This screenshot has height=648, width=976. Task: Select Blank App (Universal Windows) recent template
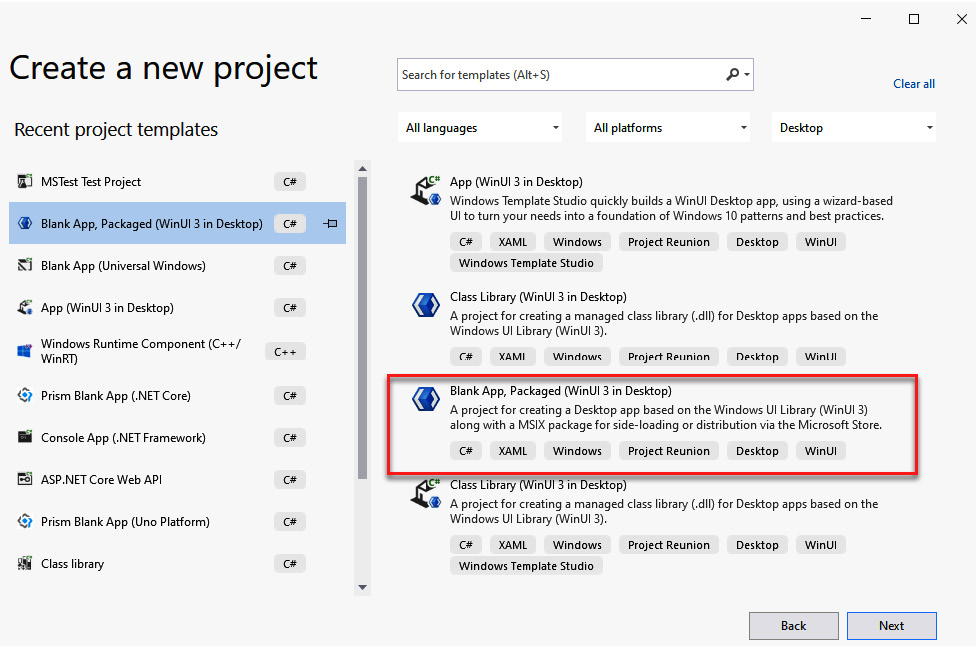(x=177, y=266)
